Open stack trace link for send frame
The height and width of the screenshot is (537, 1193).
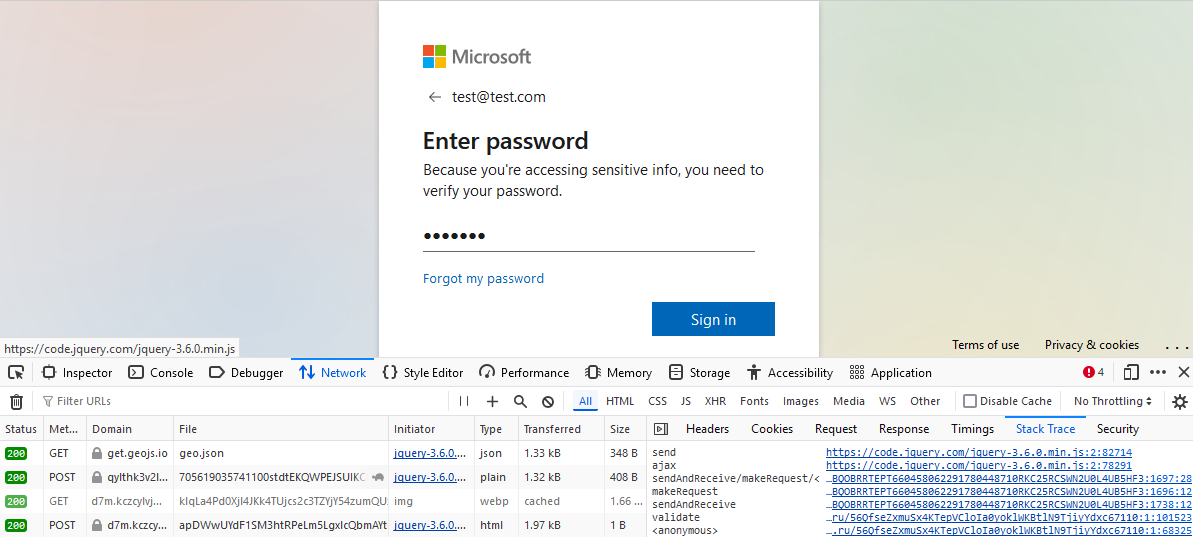tap(978, 453)
